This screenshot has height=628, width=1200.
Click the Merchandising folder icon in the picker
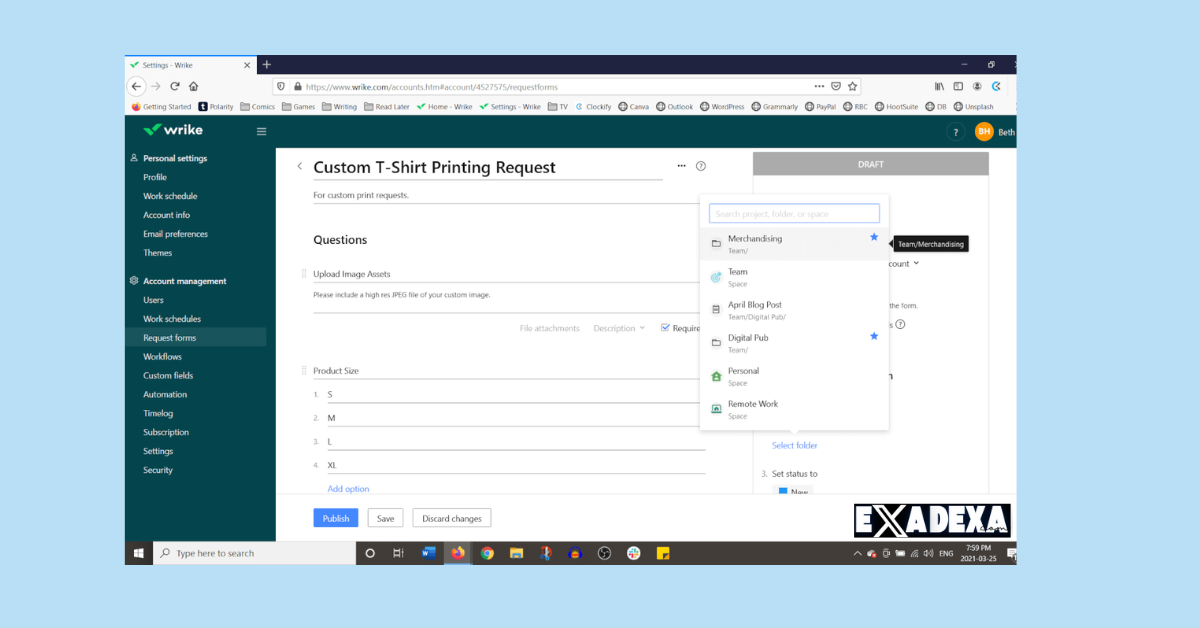(x=715, y=243)
